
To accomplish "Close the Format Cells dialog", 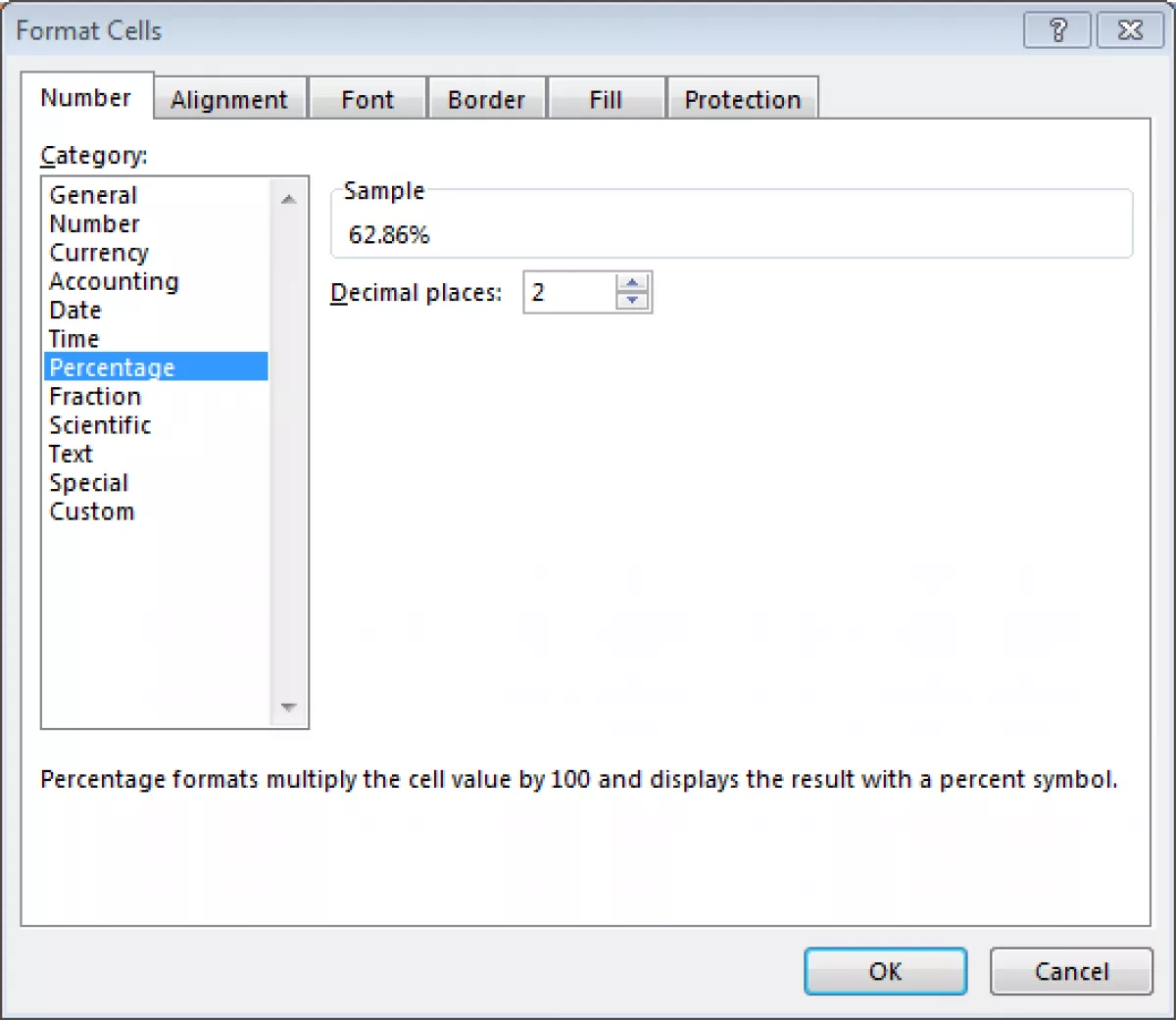I will tap(1130, 30).
